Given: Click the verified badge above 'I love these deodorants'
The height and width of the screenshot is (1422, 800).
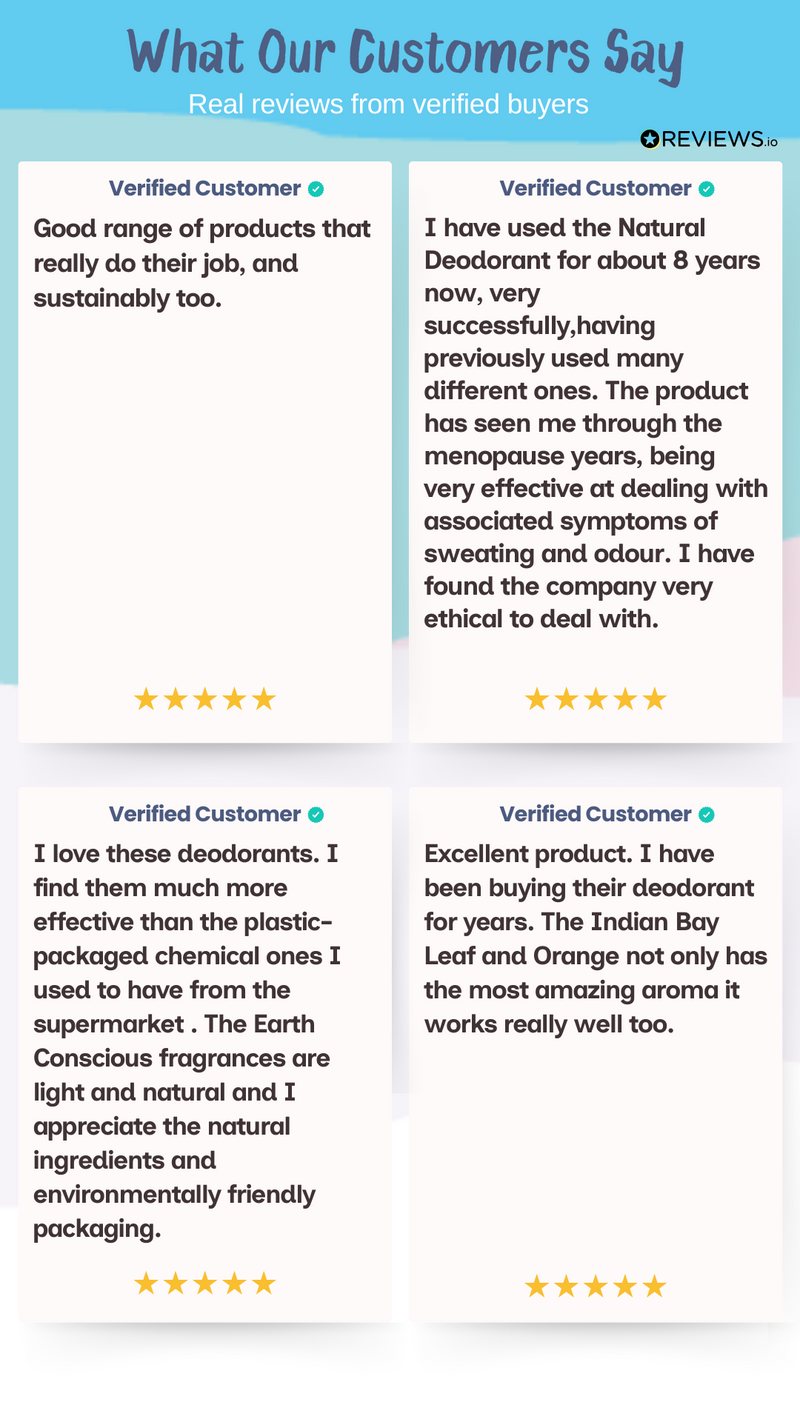Looking at the screenshot, I should [x=316, y=815].
